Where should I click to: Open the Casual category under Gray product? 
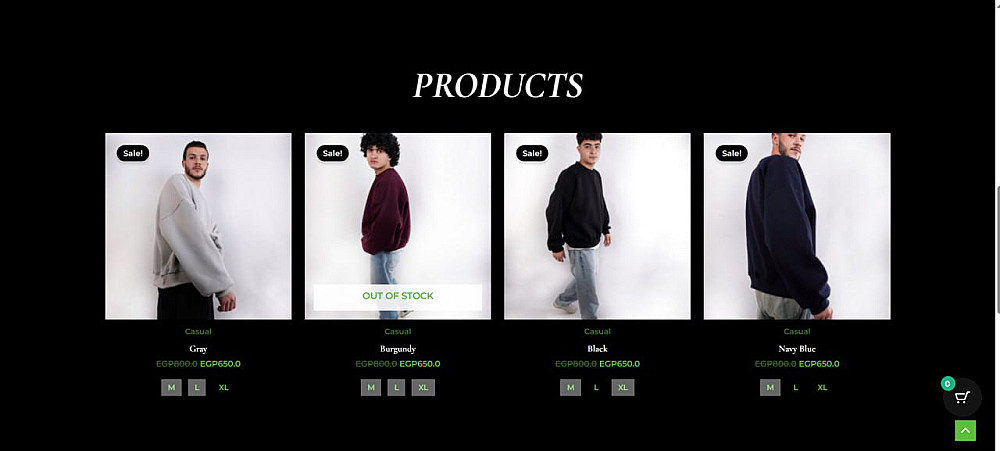(x=198, y=331)
